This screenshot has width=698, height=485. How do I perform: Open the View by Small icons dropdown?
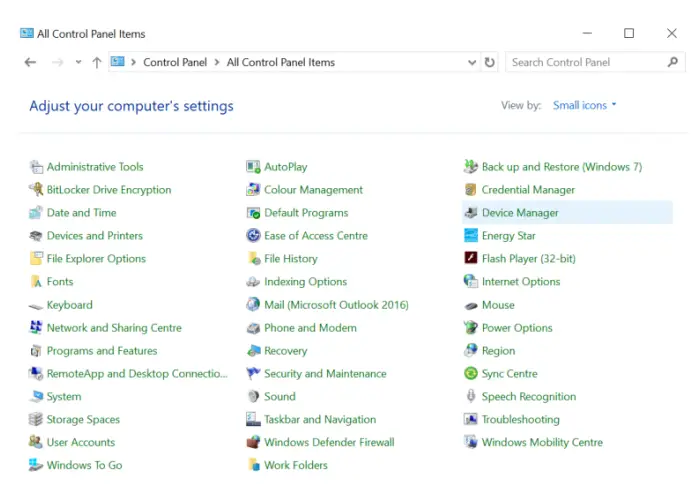pos(584,105)
